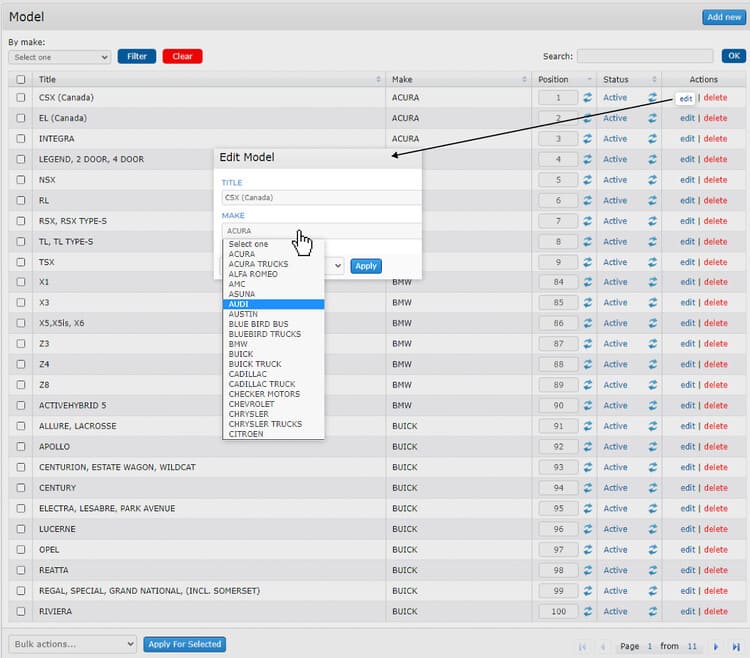Screen dimensions: 750x658
Task: Sort by Make column arrows
Action: tap(524, 79)
